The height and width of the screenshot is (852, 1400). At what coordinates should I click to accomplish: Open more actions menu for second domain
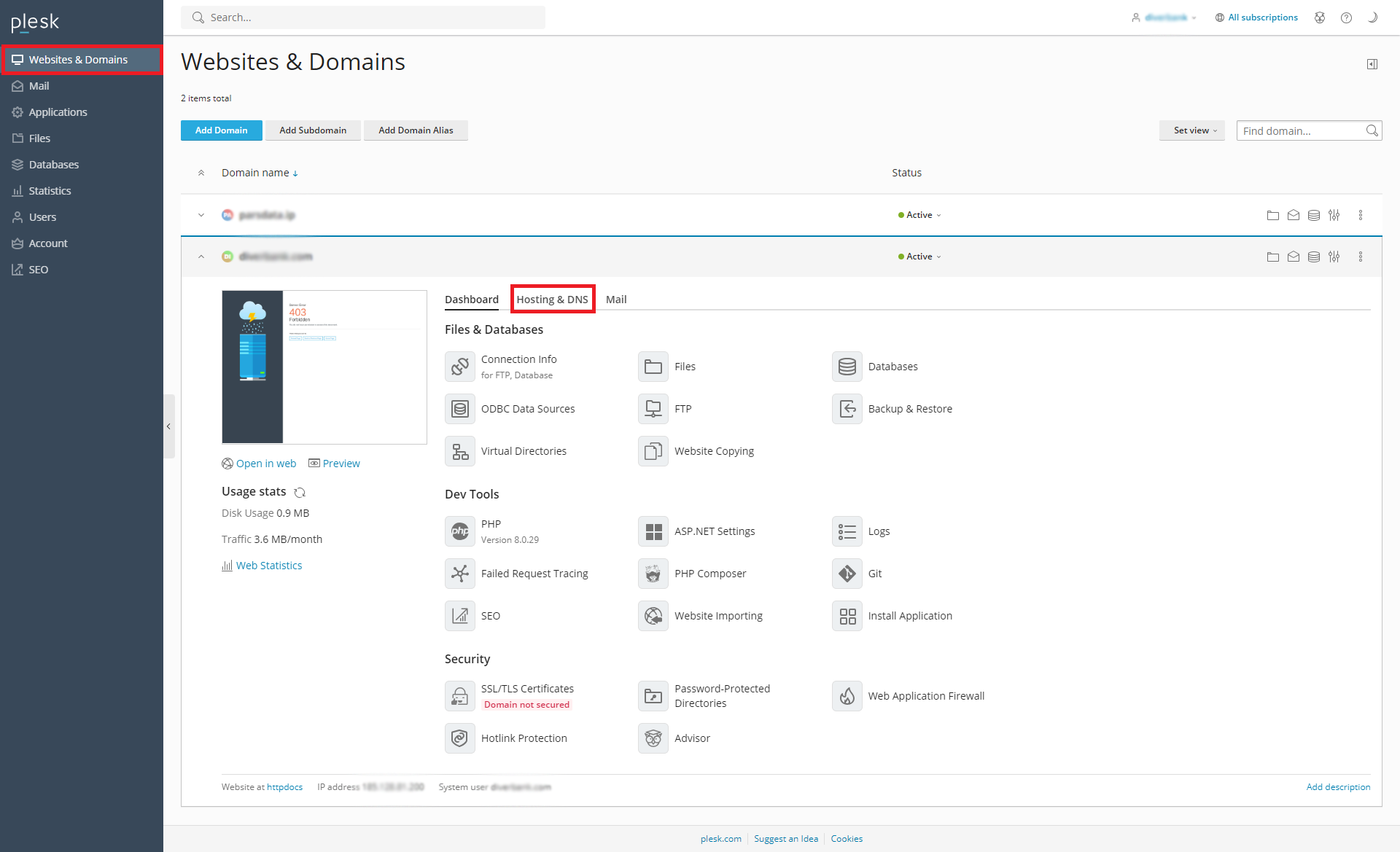[1360, 257]
